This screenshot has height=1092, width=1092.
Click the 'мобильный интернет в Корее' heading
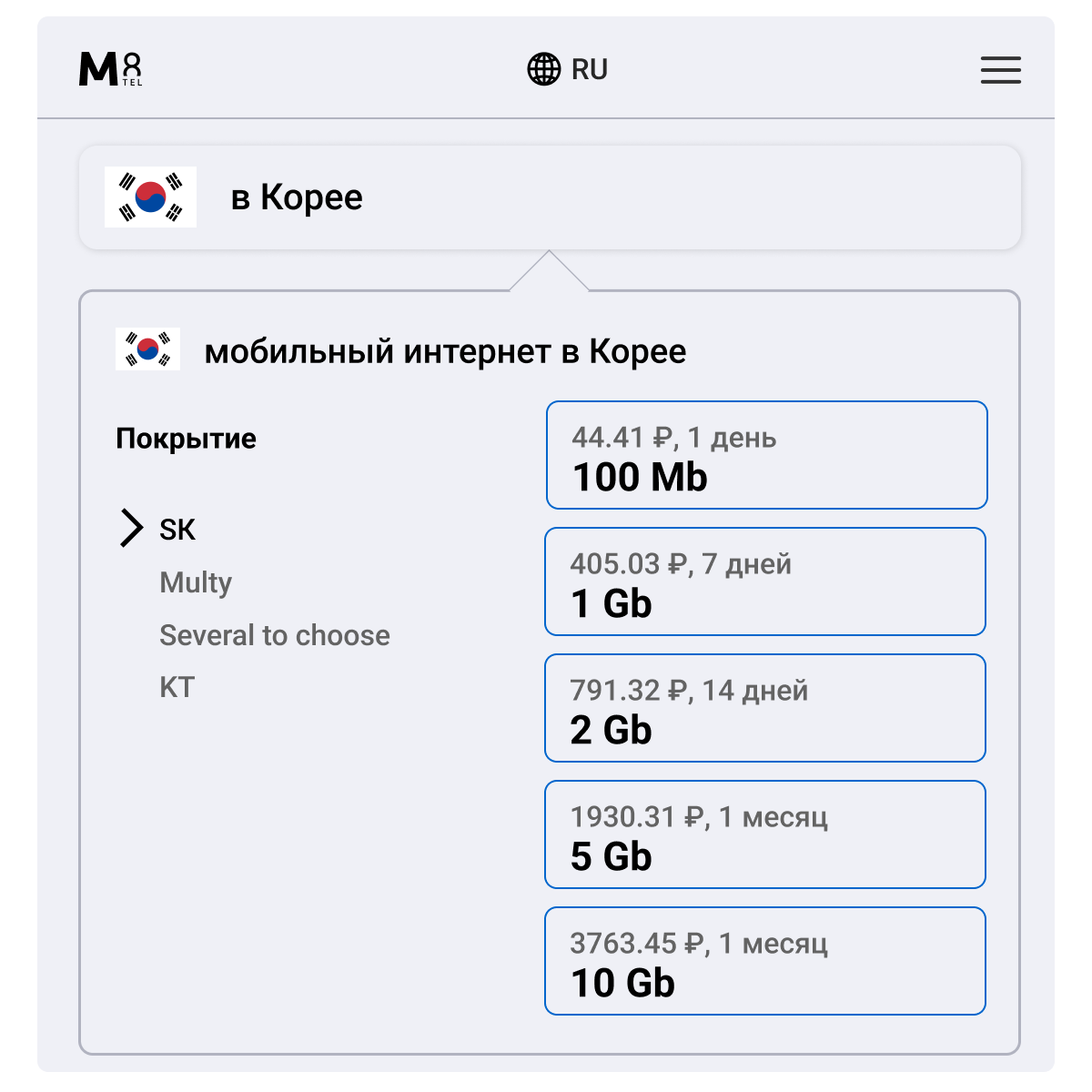click(x=445, y=351)
